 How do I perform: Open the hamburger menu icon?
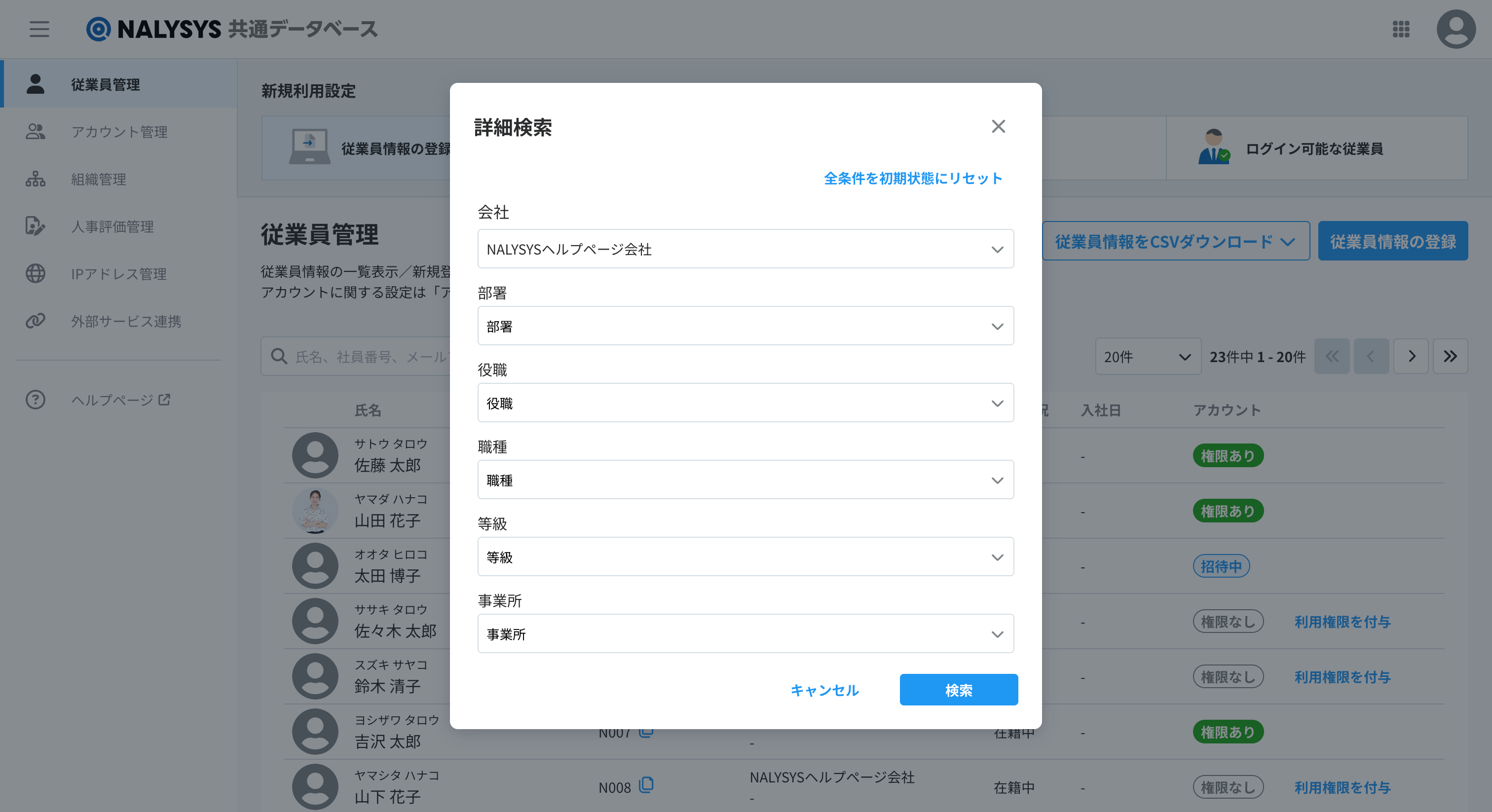[x=39, y=29]
